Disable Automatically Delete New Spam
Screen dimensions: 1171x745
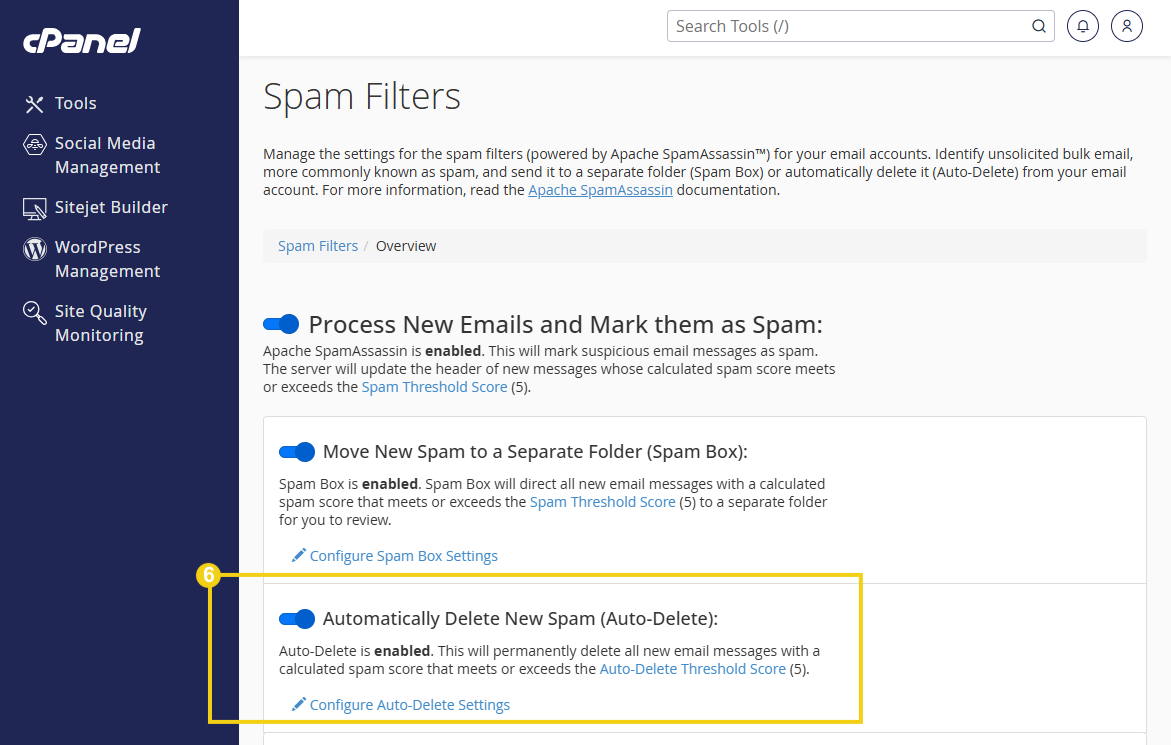tap(296, 619)
